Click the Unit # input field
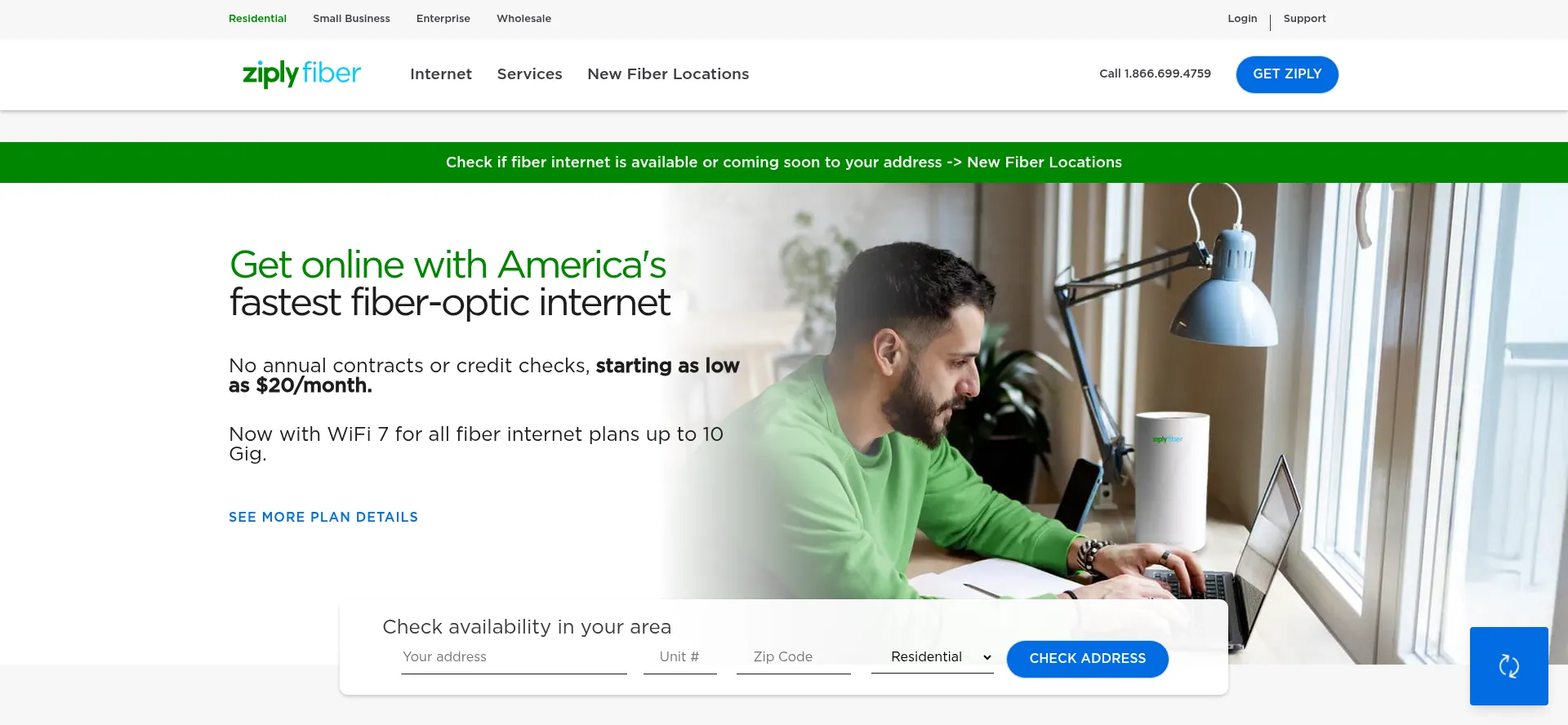This screenshot has width=1568, height=725. 679,657
